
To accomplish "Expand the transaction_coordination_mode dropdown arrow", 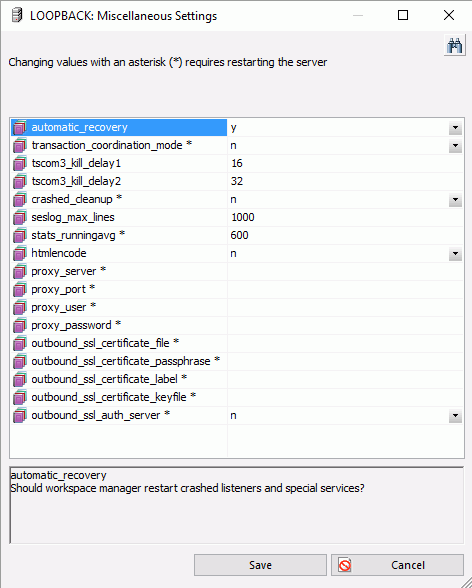I will click(x=455, y=146).
